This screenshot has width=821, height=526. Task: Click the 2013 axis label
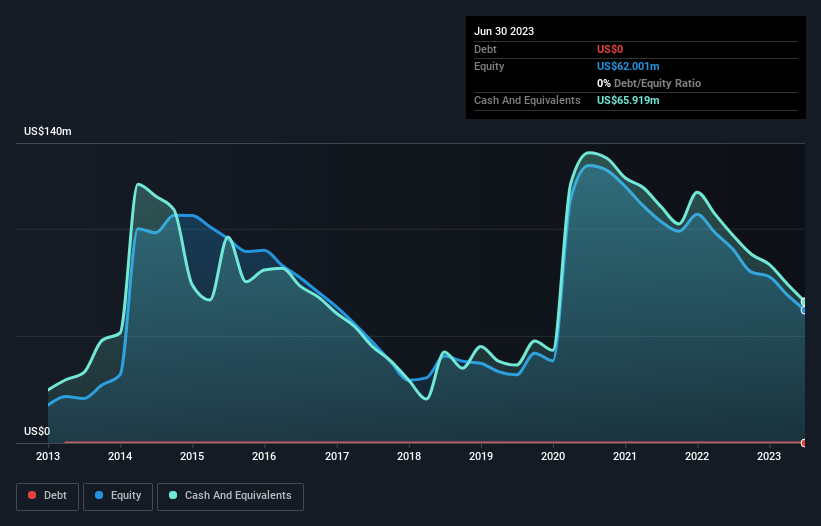click(48, 456)
